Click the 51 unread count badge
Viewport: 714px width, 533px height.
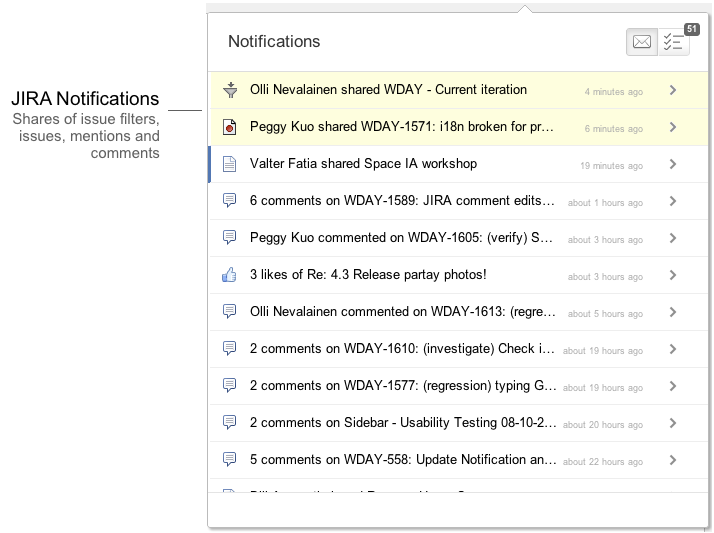[x=692, y=29]
